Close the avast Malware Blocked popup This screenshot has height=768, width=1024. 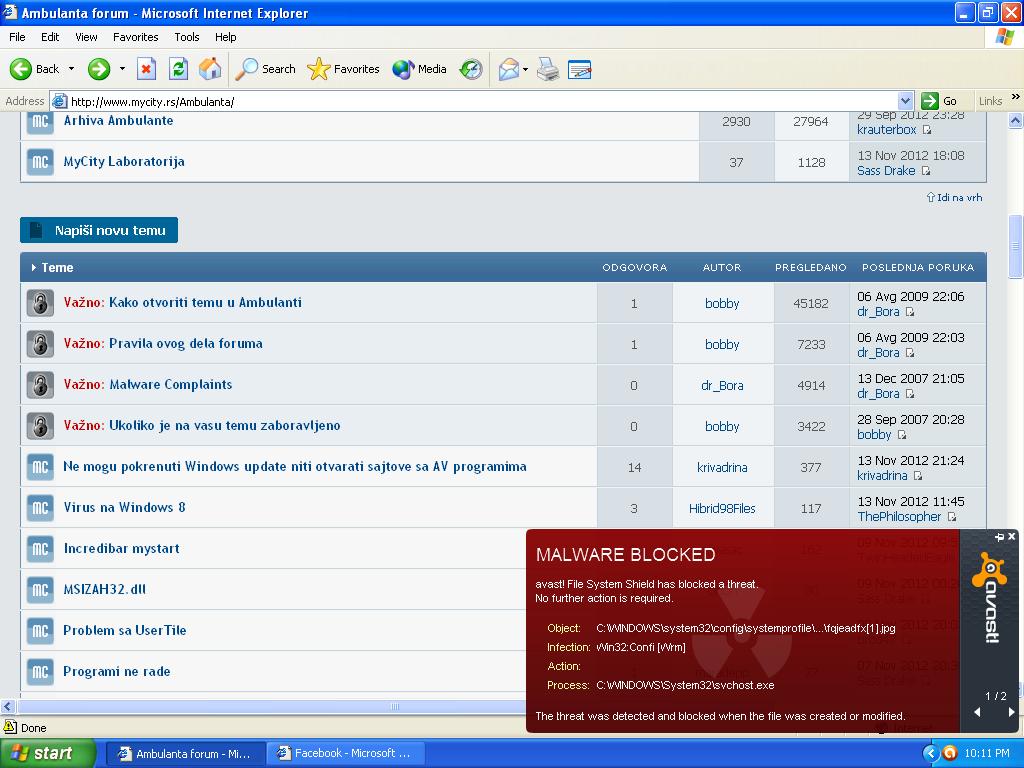tap(1012, 537)
